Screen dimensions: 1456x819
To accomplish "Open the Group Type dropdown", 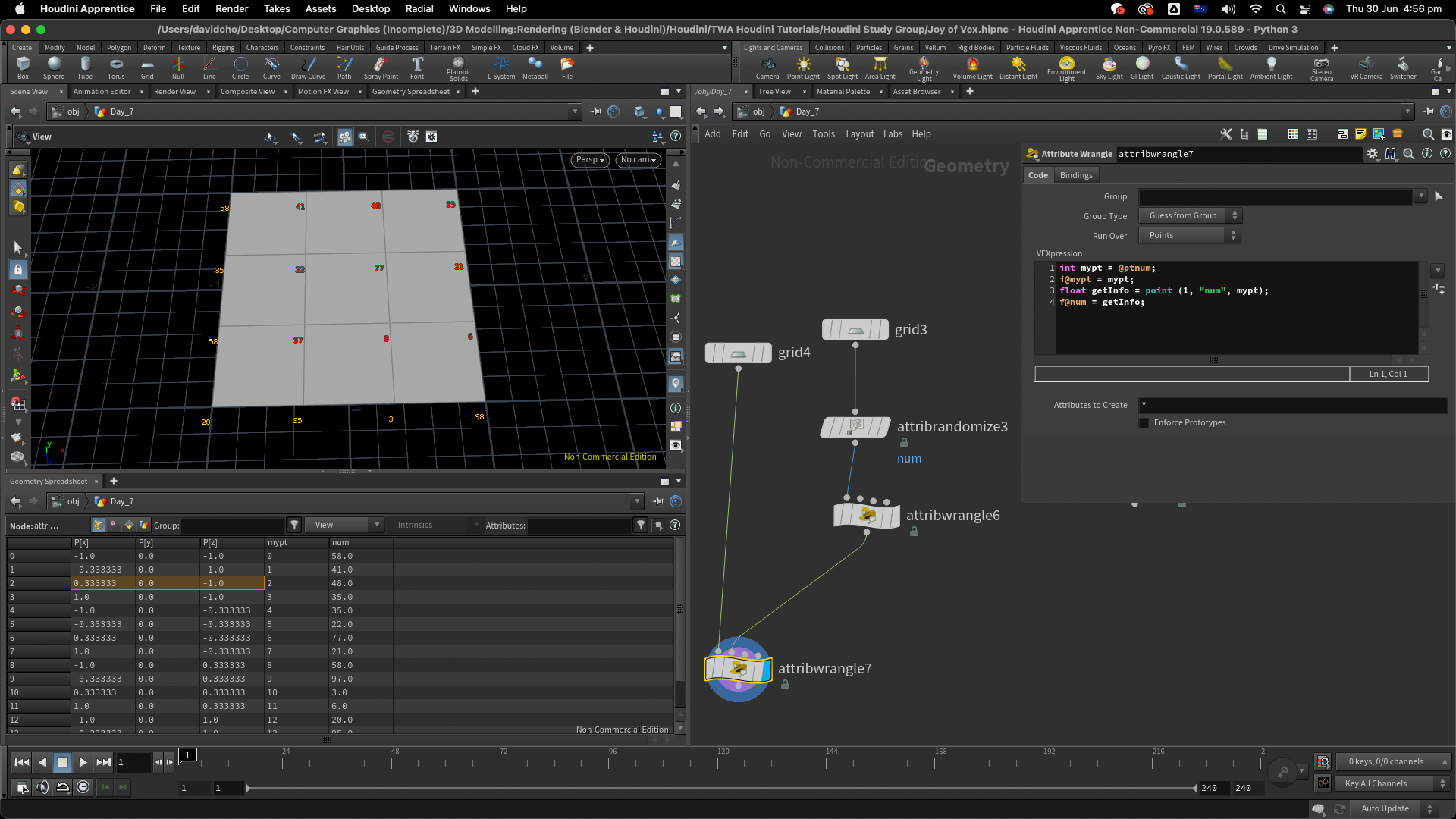I will click(1190, 216).
